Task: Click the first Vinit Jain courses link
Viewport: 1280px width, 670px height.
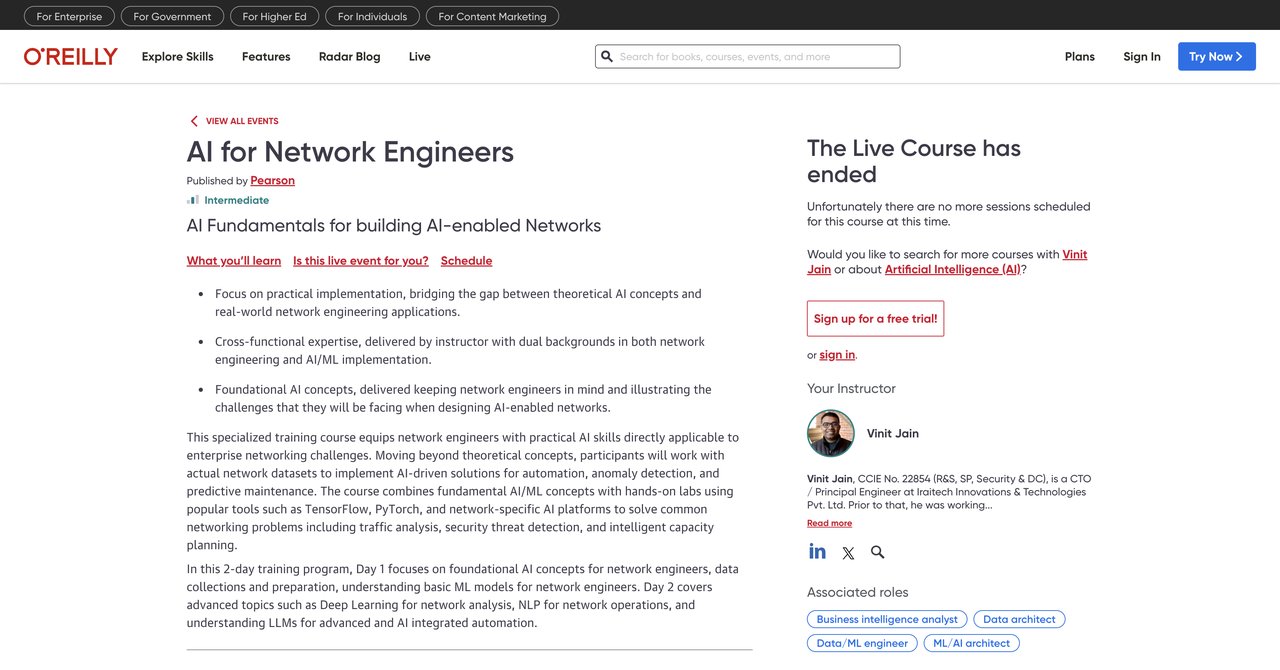Action: pyautogui.click(x=1075, y=254)
